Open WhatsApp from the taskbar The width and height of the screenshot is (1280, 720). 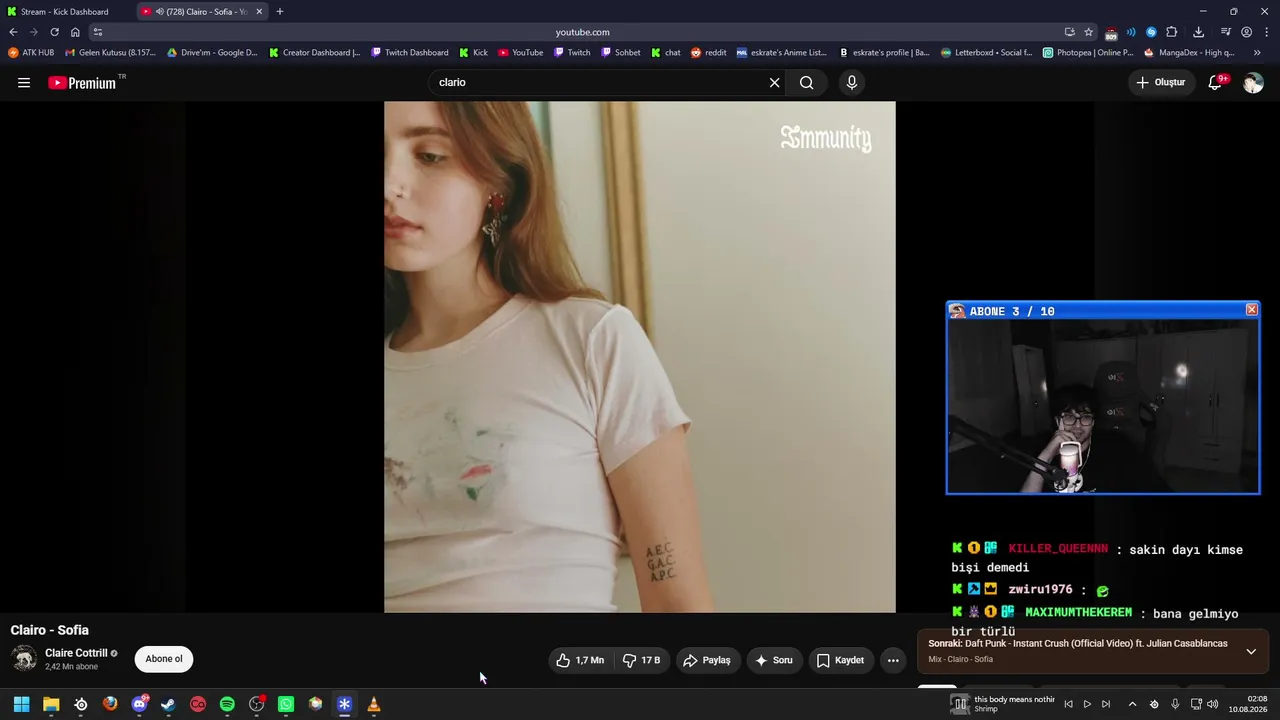point(286,704)
